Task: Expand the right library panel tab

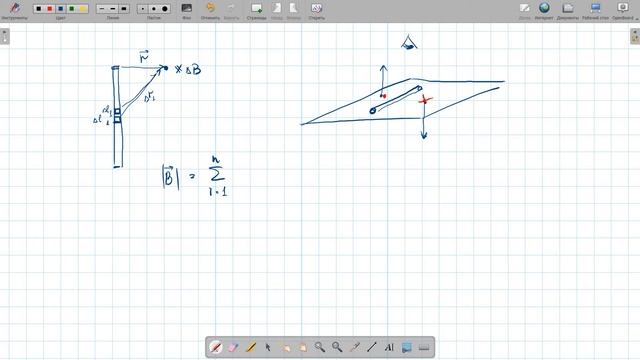Action: point(635,36)
